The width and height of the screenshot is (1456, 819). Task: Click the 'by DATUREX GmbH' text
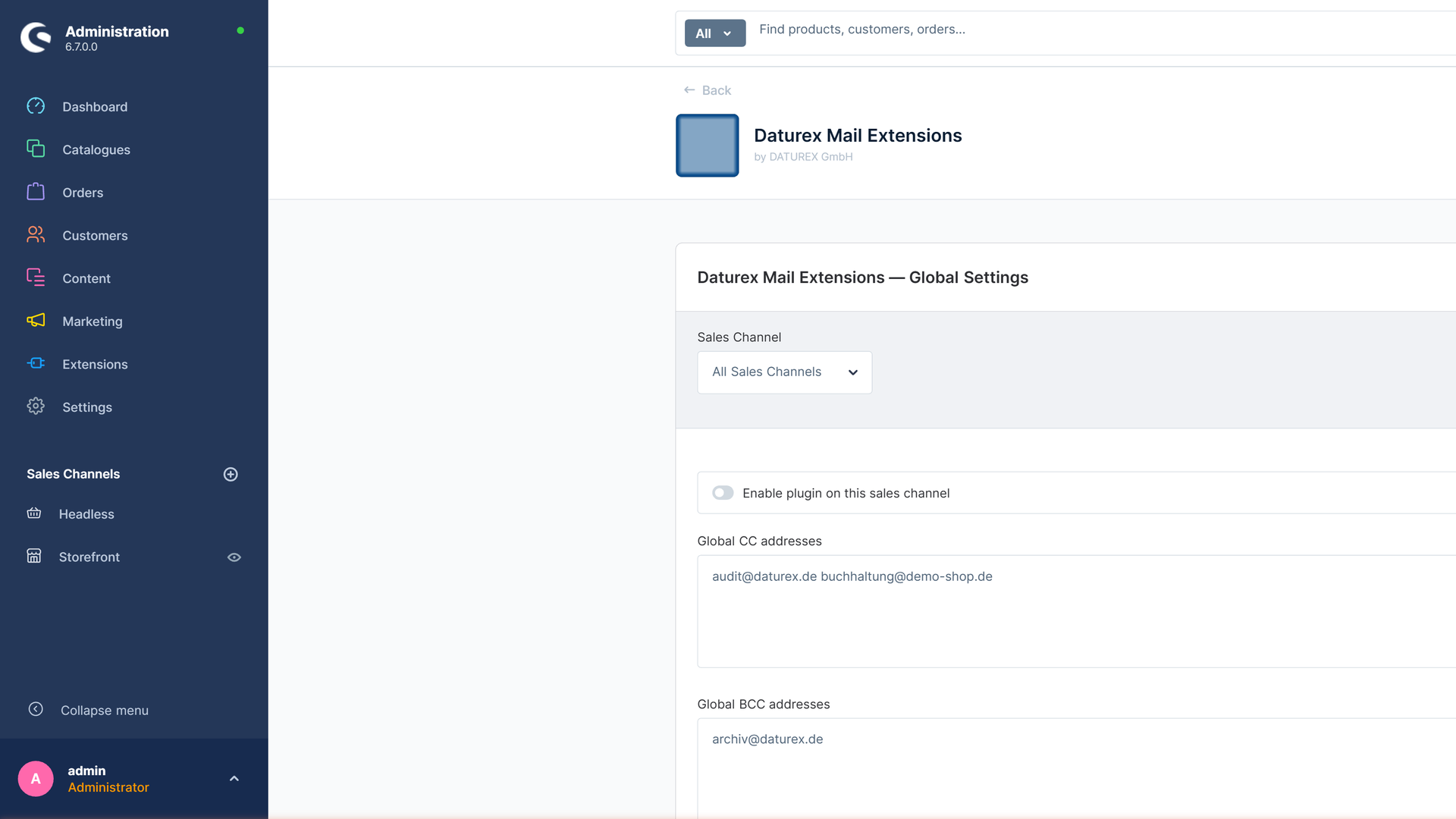[803, 157]
